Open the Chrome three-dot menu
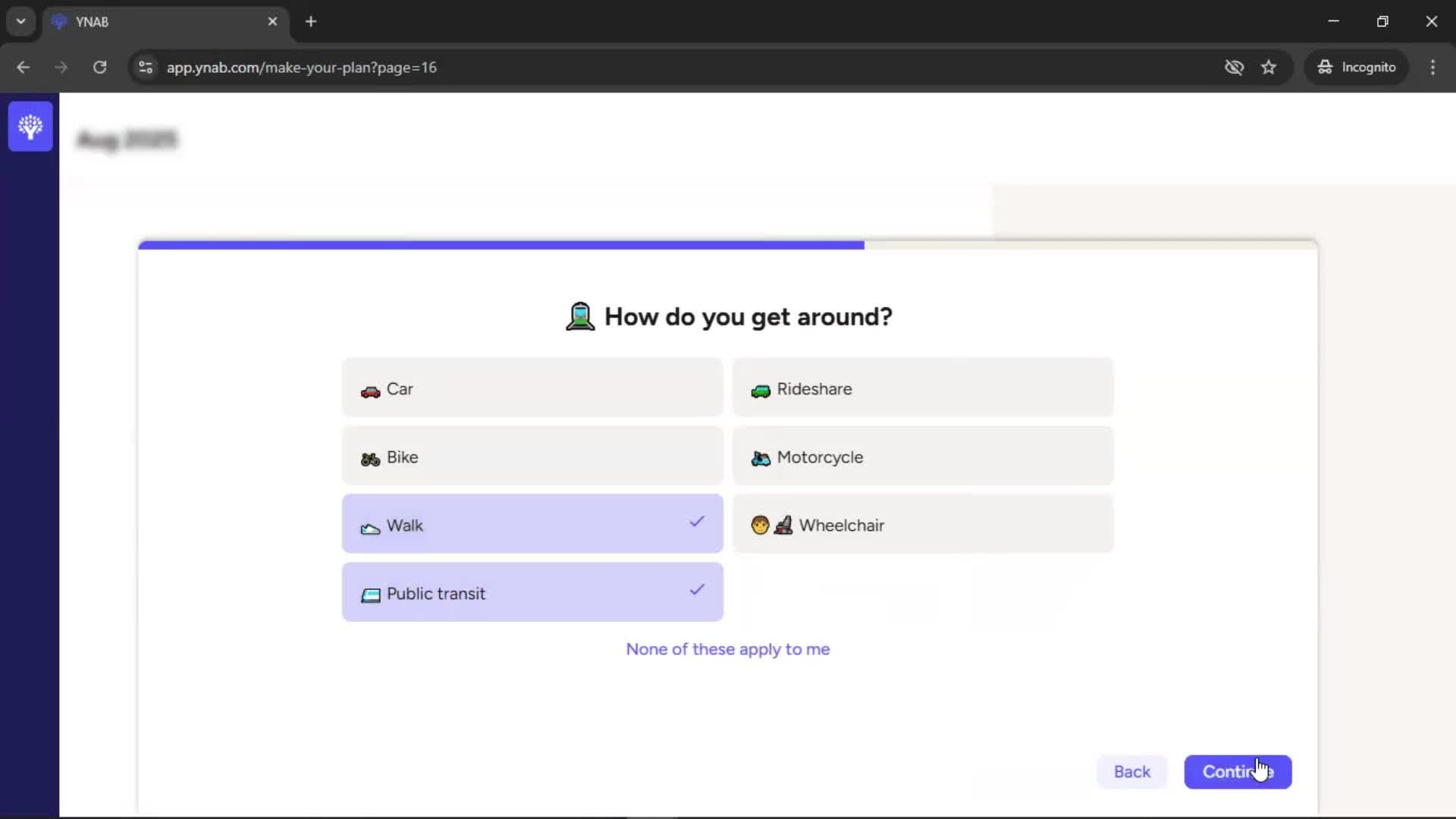 1432,67
